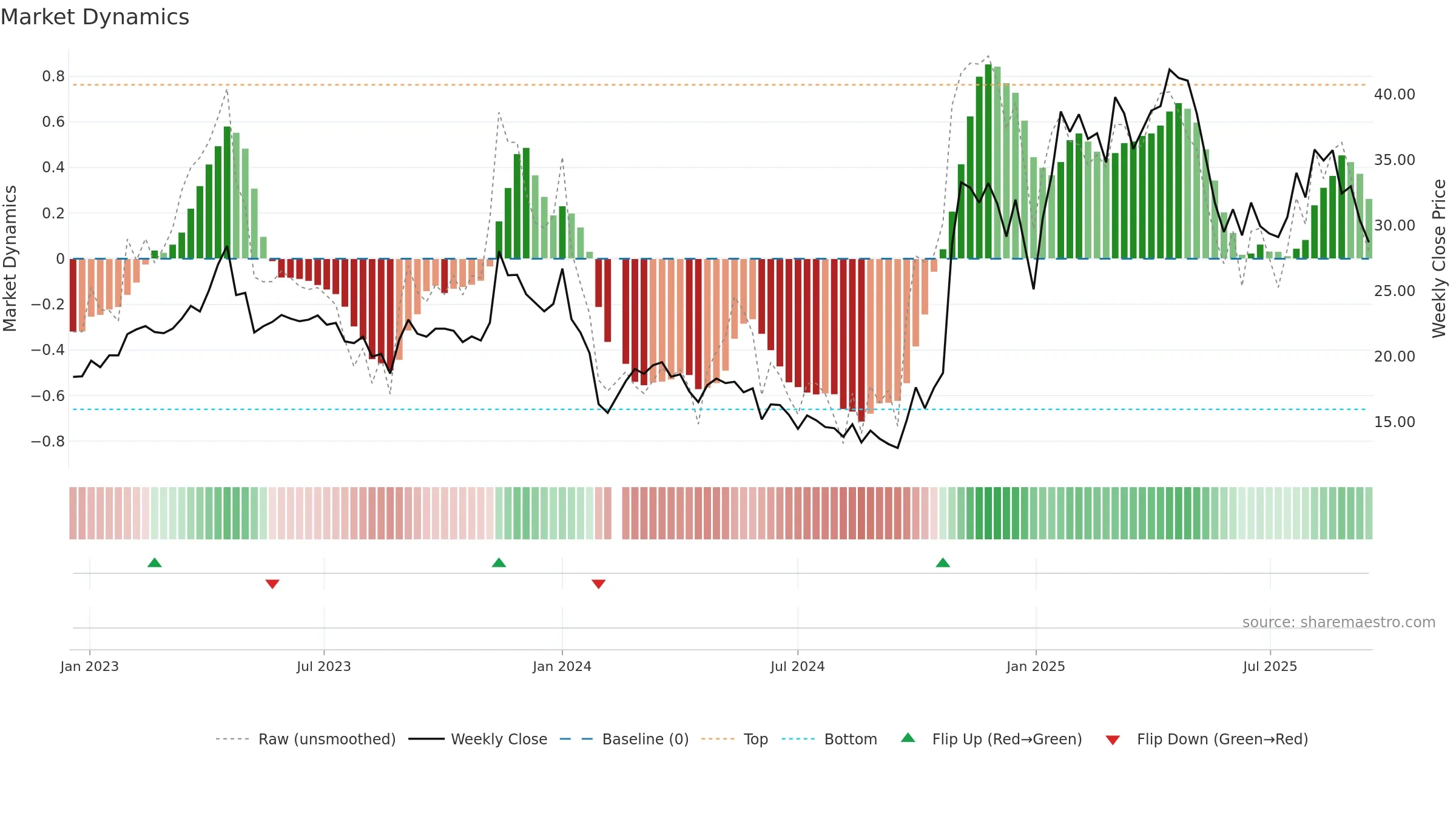Image resolution: width=1456 pixels, height=819 pixels.
Task: Select the red flip-down marker before Jul 2023
Action: (x=272, y=584)
